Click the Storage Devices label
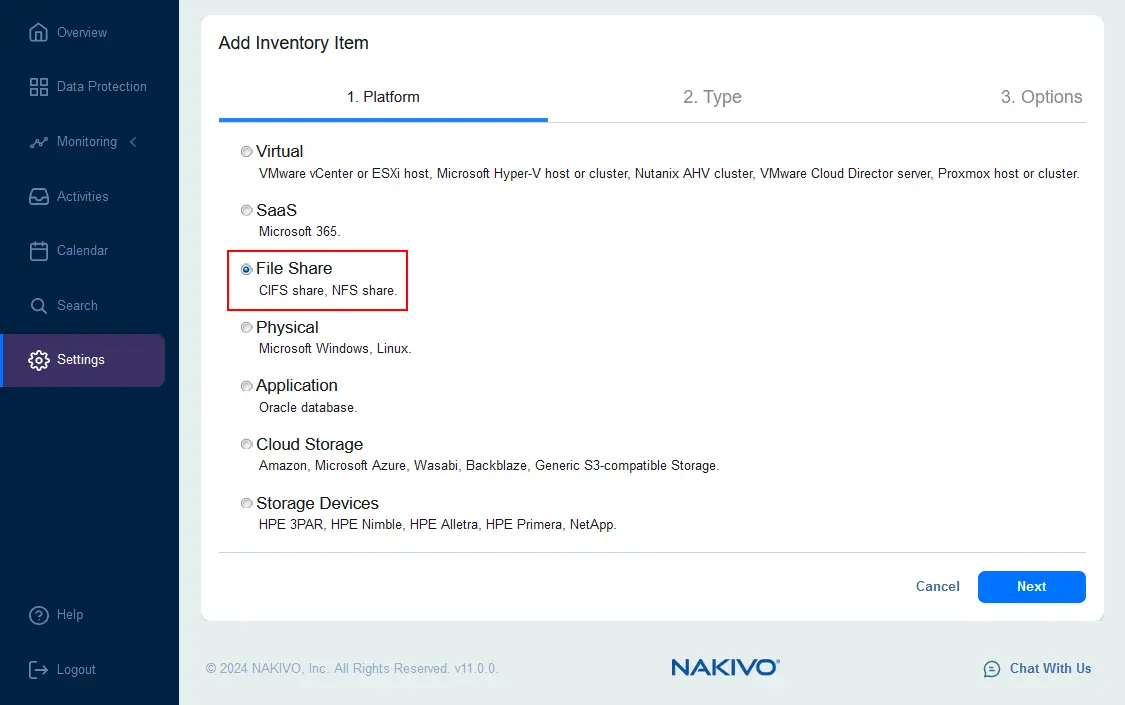 [x=317, y=503]
